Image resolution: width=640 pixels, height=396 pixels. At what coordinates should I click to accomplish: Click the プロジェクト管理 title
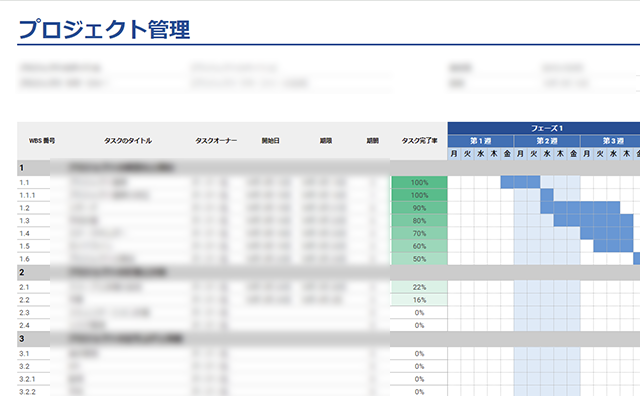[x=104, y=29]
